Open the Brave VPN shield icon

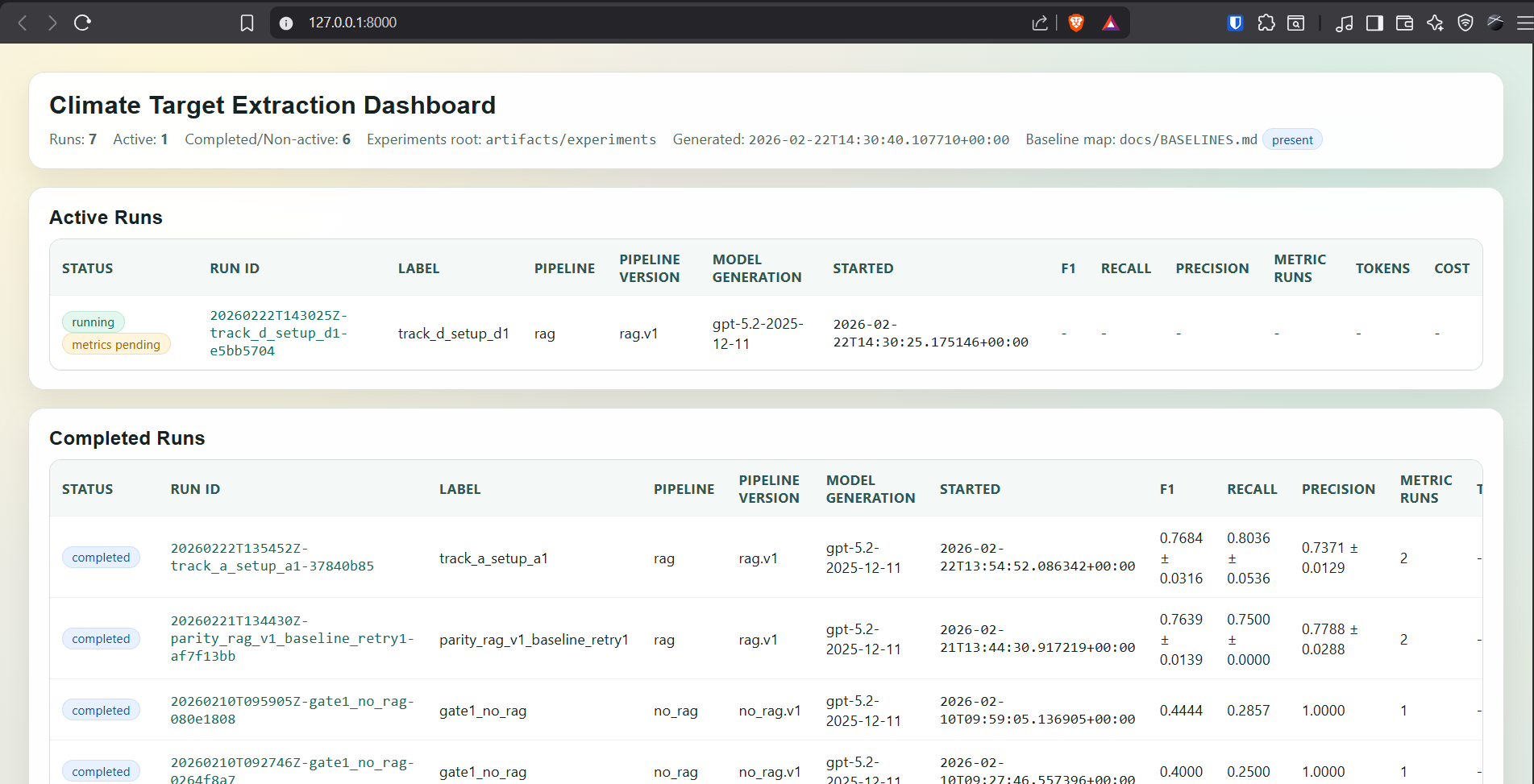coord(1465,23)
